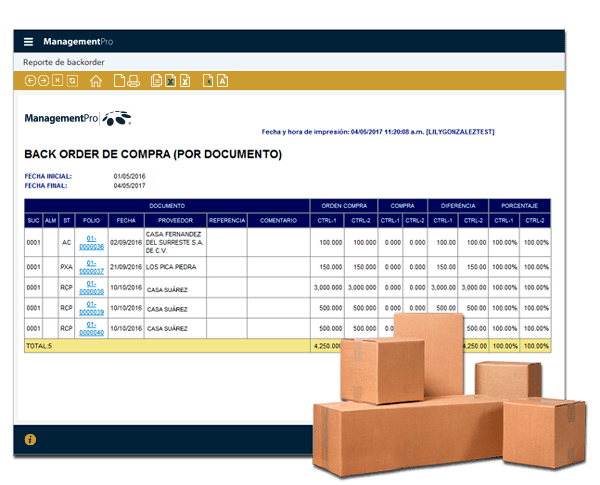The width and height of the screenshot is (600, 485).
Task: Click the copy documents toolbar icon
Action: coord(156,81)
